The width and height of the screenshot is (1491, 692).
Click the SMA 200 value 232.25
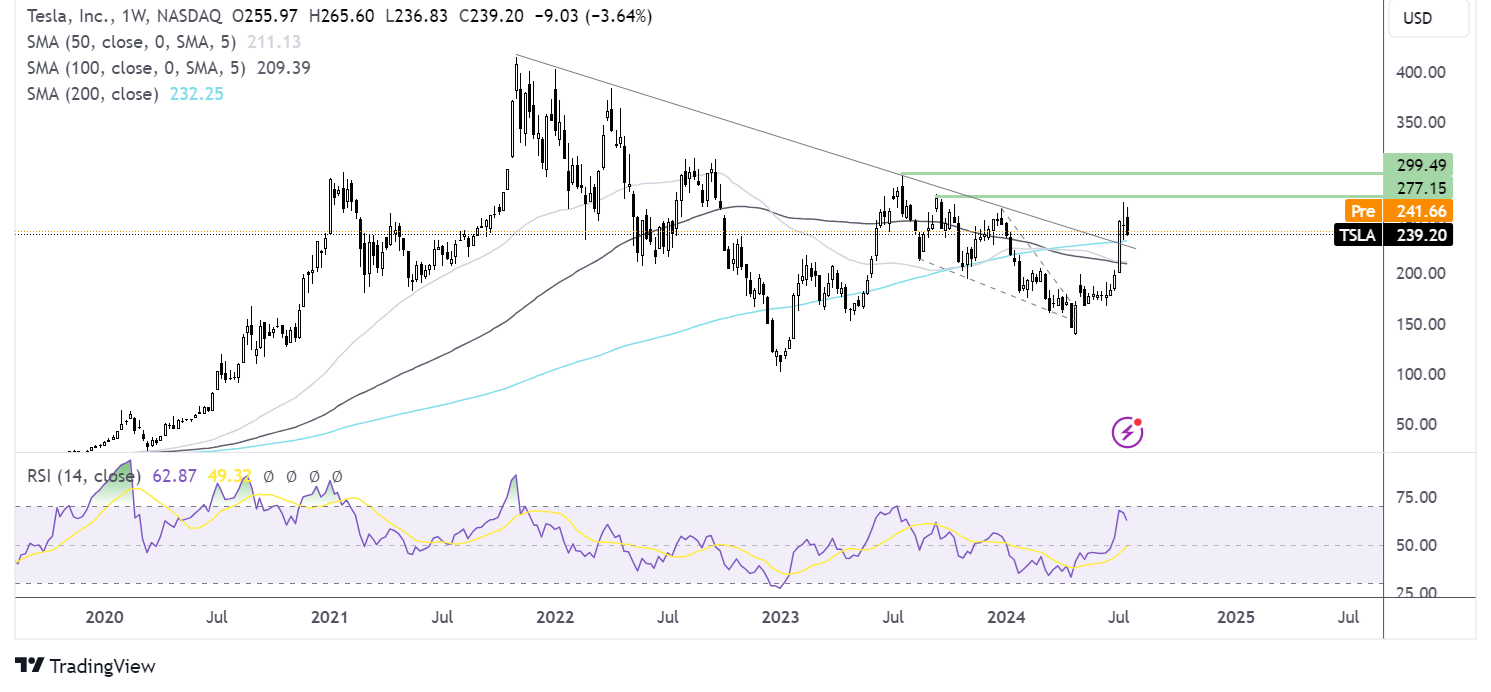(198, 94)
